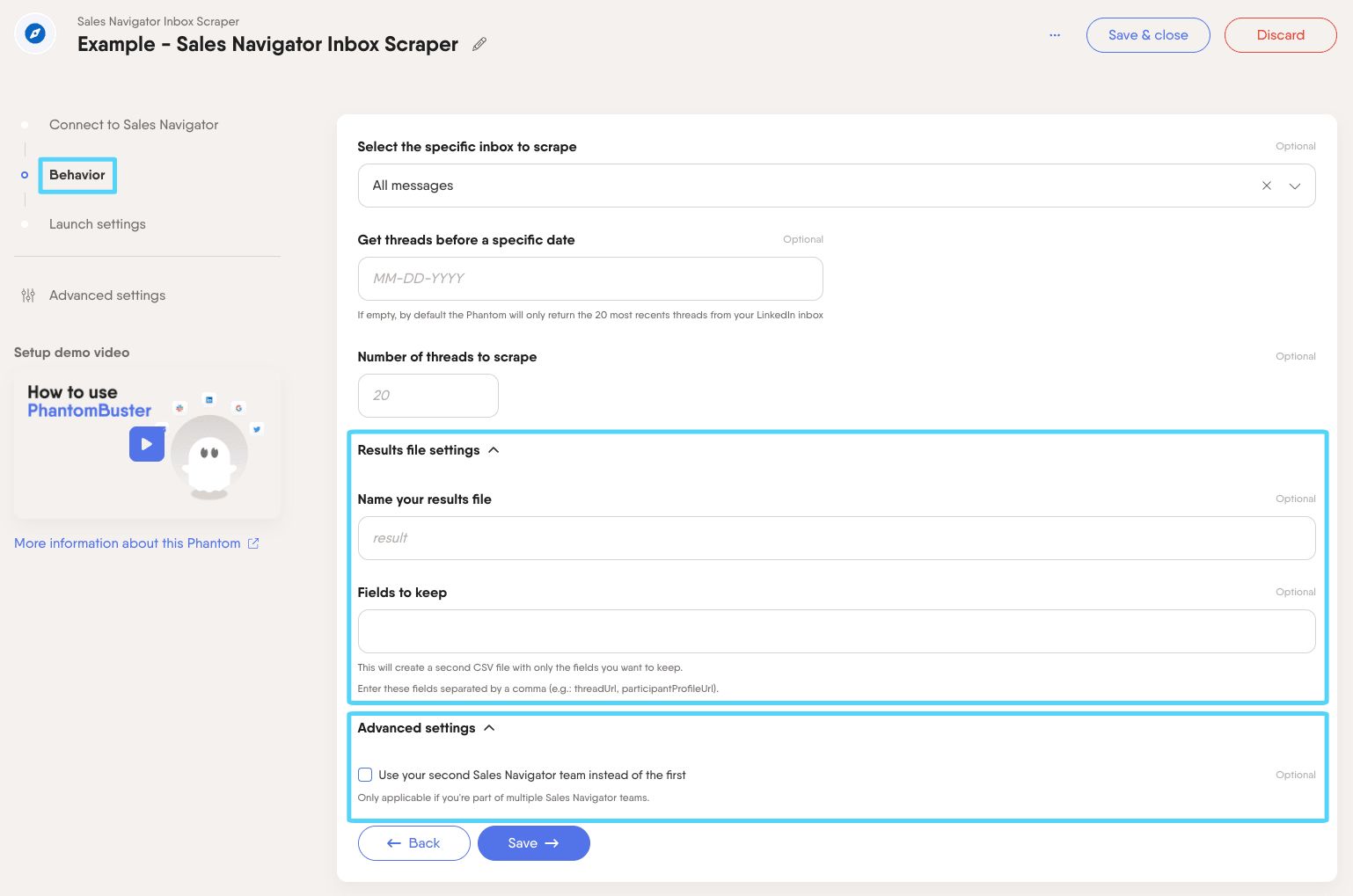Collapse the Results file settings section
The height and width of the screenshot is (896, 1353).
428,450
